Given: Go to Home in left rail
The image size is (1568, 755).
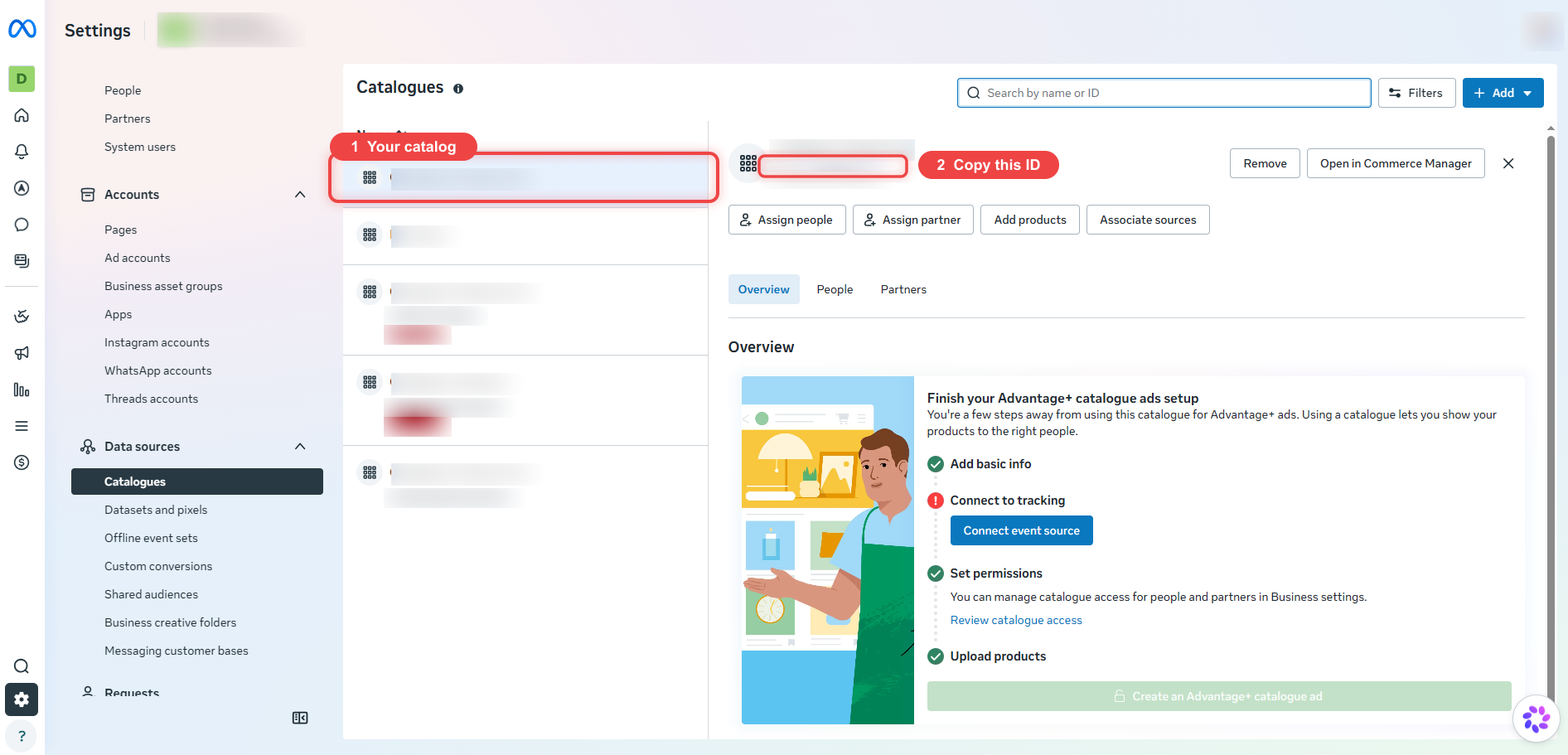Looking at the screenshot, I should pyautogui.click(x=22, y=115).
